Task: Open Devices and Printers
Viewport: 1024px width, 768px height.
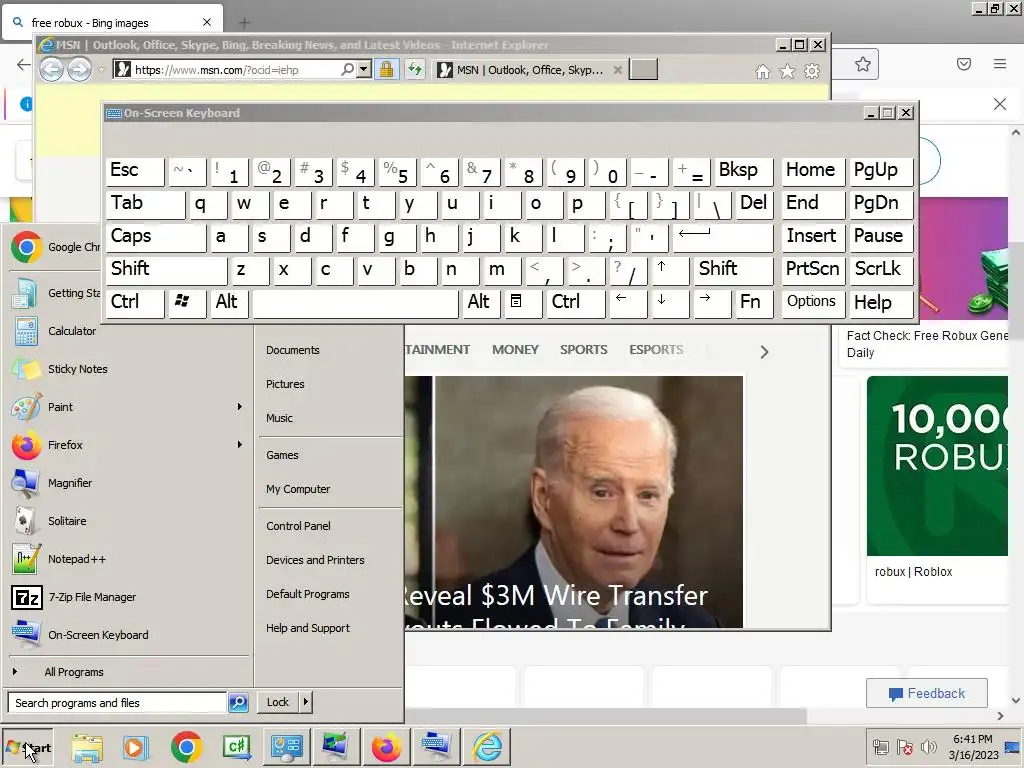Action: click(315, 560)
